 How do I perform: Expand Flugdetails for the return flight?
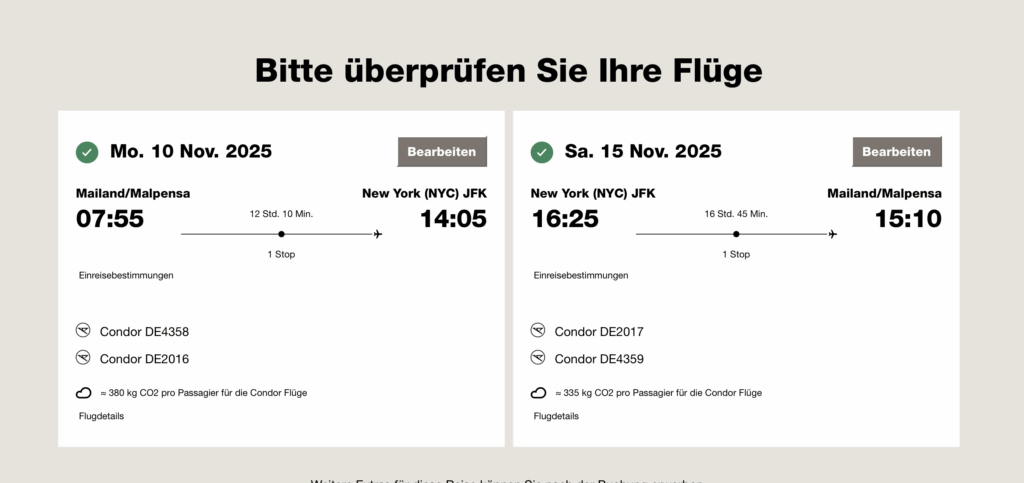[x=556, y=416]
